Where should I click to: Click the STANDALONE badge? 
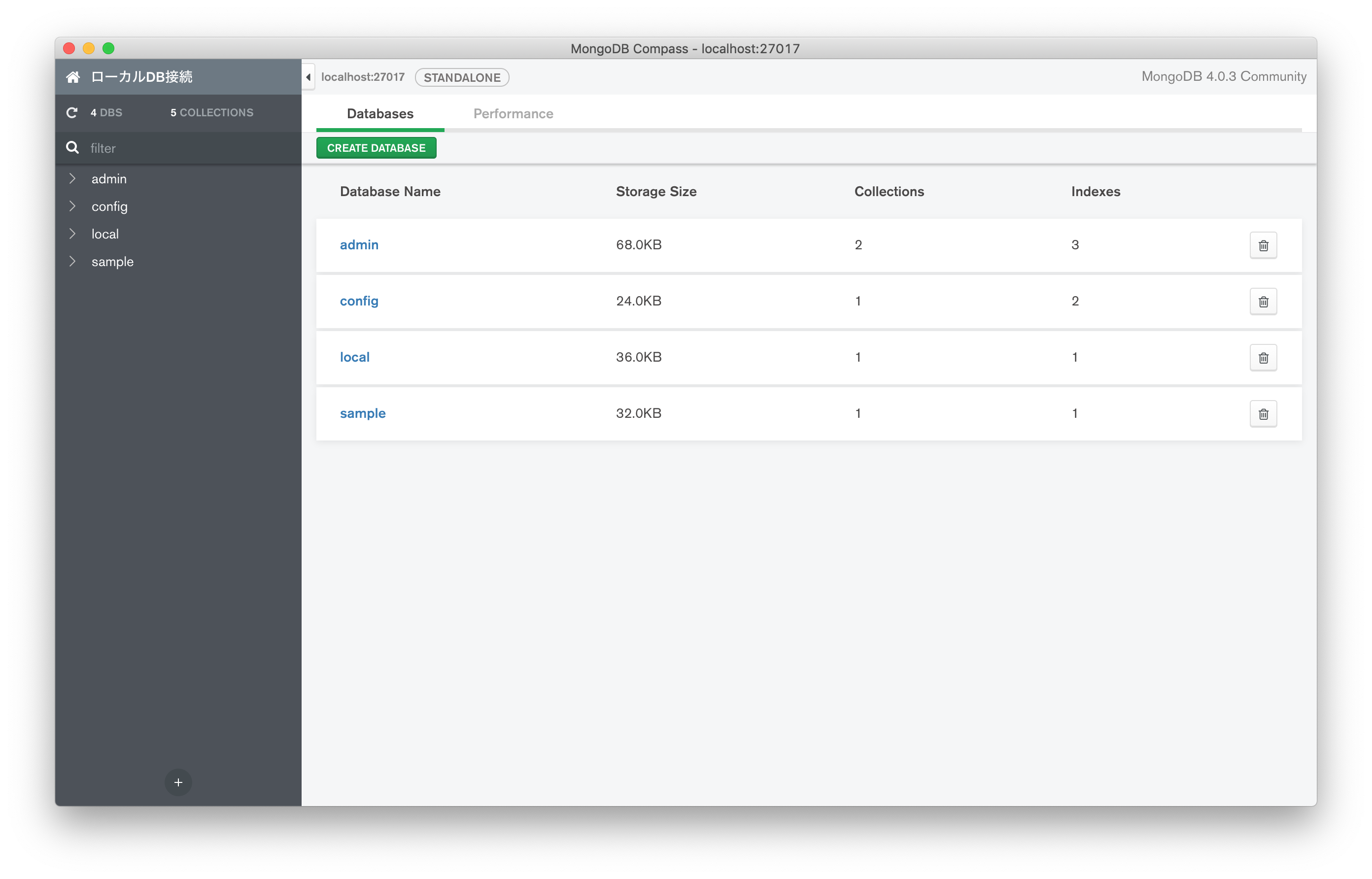[462, 77]
